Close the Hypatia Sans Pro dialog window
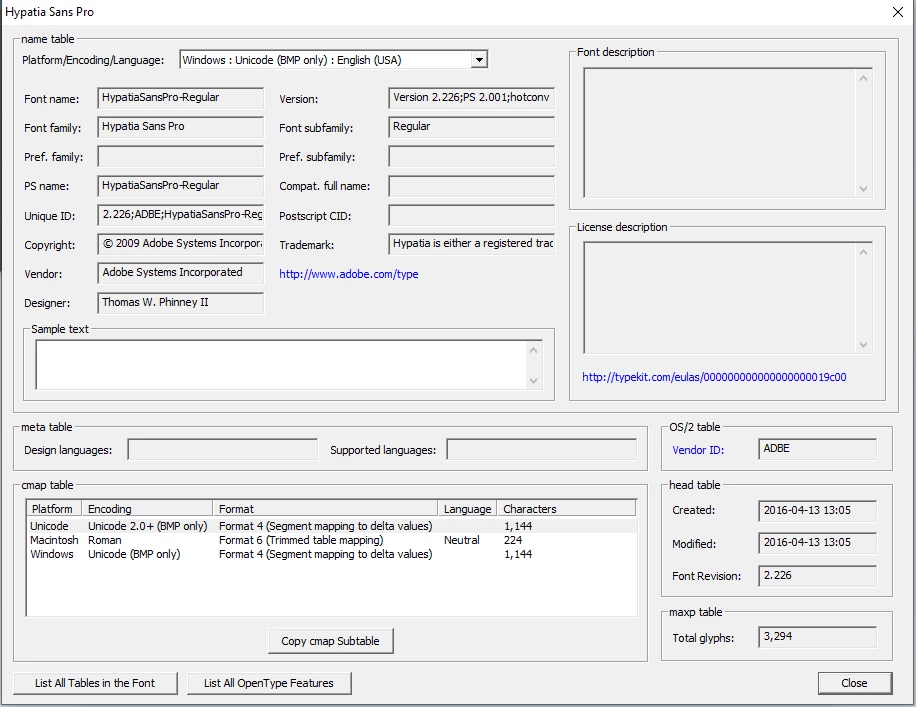Viewport: 916px width, 707px height. click(898, 12)
